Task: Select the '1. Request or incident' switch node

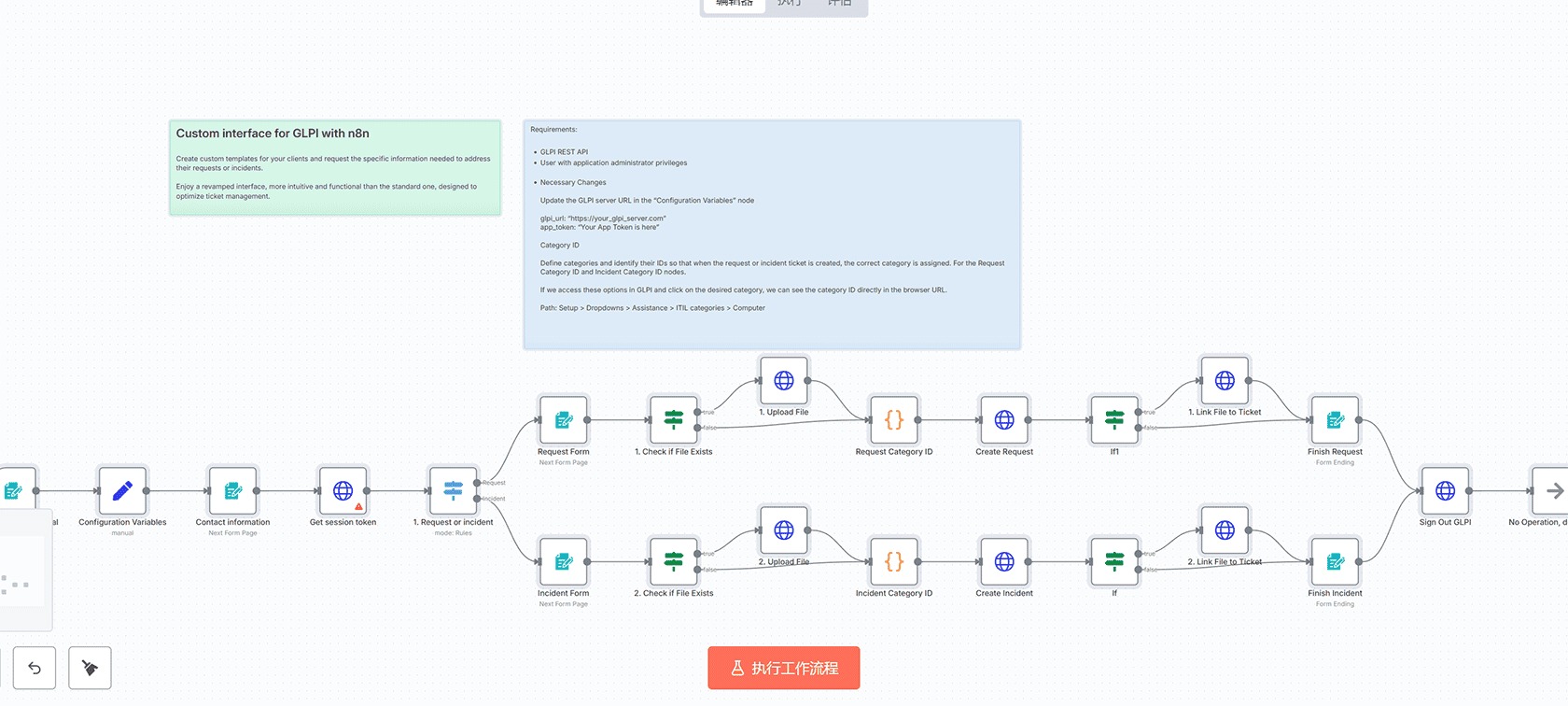Action: (453, 490)
